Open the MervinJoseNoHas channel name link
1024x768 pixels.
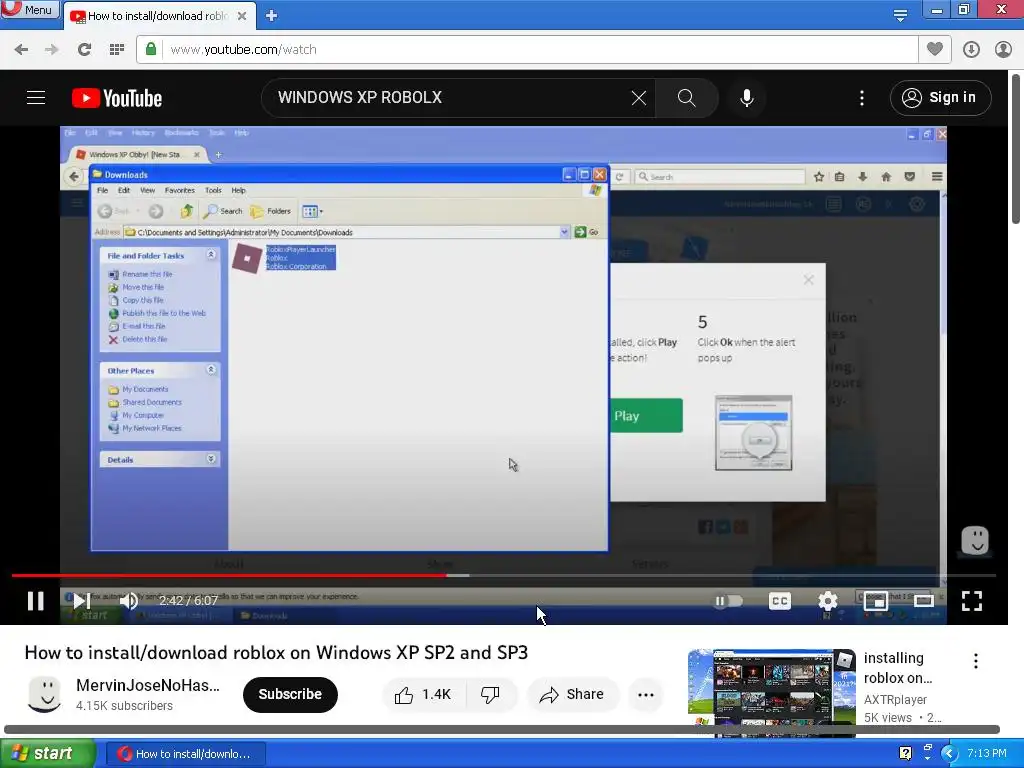point(148,685)
